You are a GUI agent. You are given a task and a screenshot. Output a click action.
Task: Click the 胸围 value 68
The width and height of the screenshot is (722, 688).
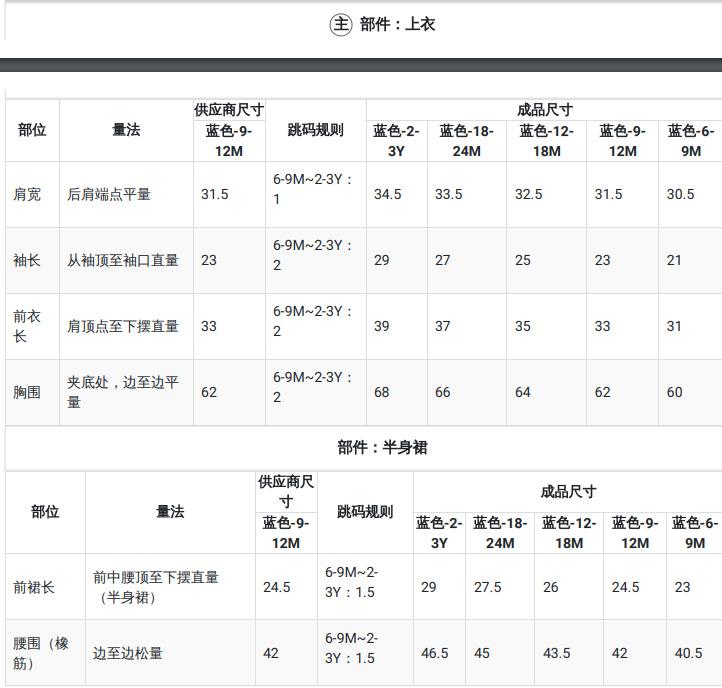click(x=382, y=392)
